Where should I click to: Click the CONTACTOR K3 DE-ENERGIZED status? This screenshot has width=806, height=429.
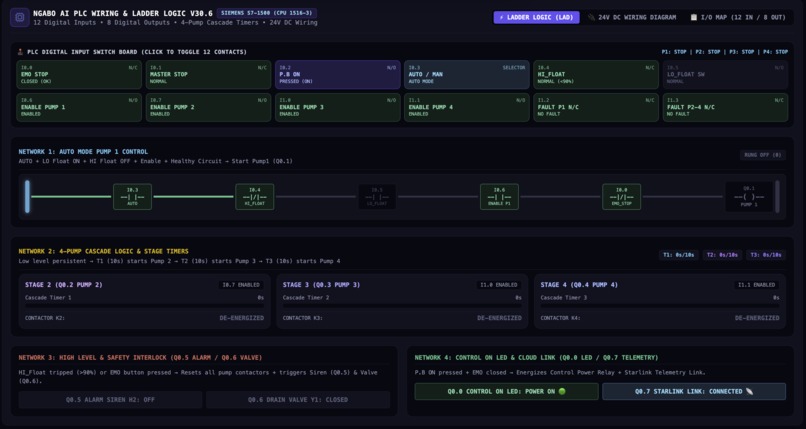499,318
